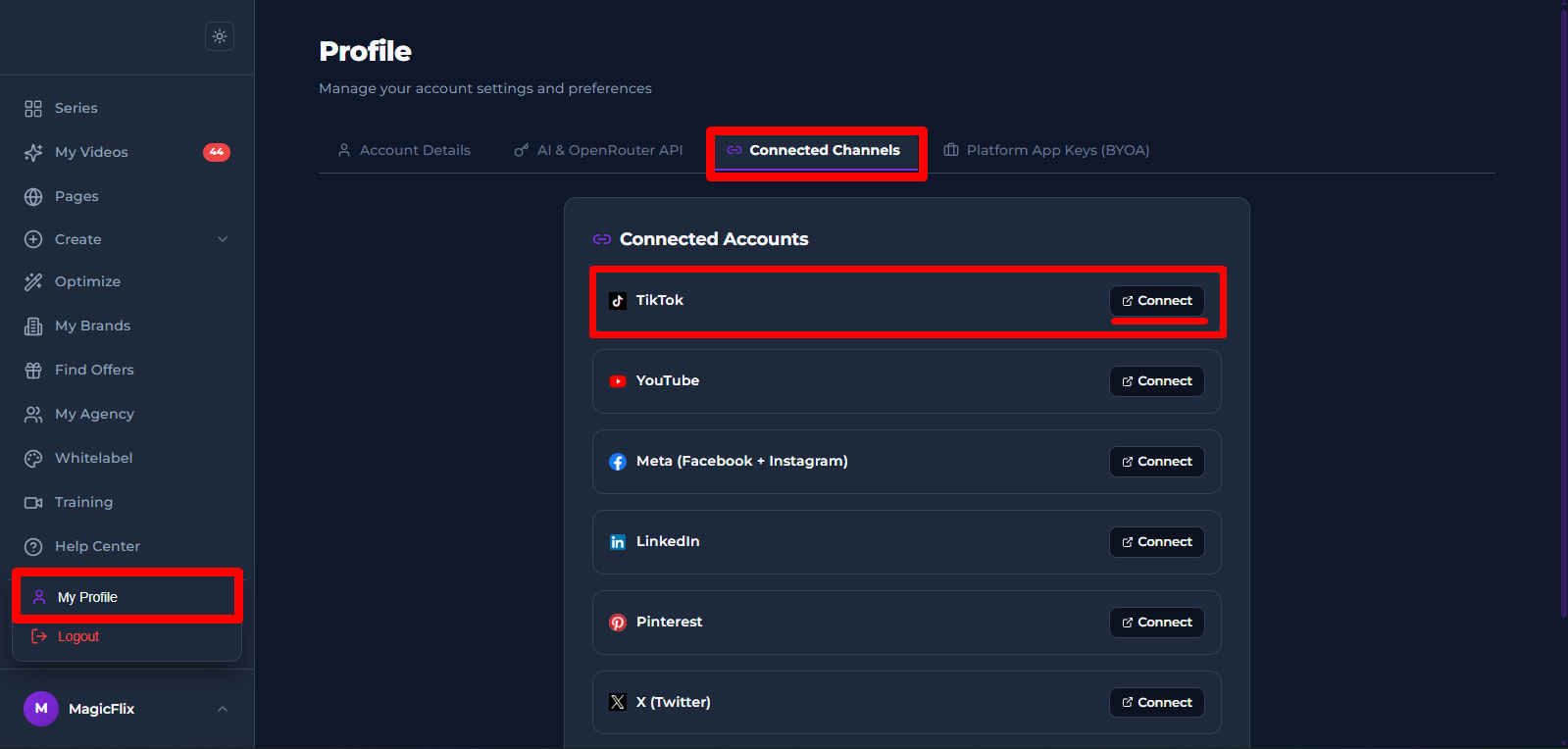Click the Pinterest logo icon
This screenshot has width=1568, height=749.
pyautogui.click(x=618, y=623)
